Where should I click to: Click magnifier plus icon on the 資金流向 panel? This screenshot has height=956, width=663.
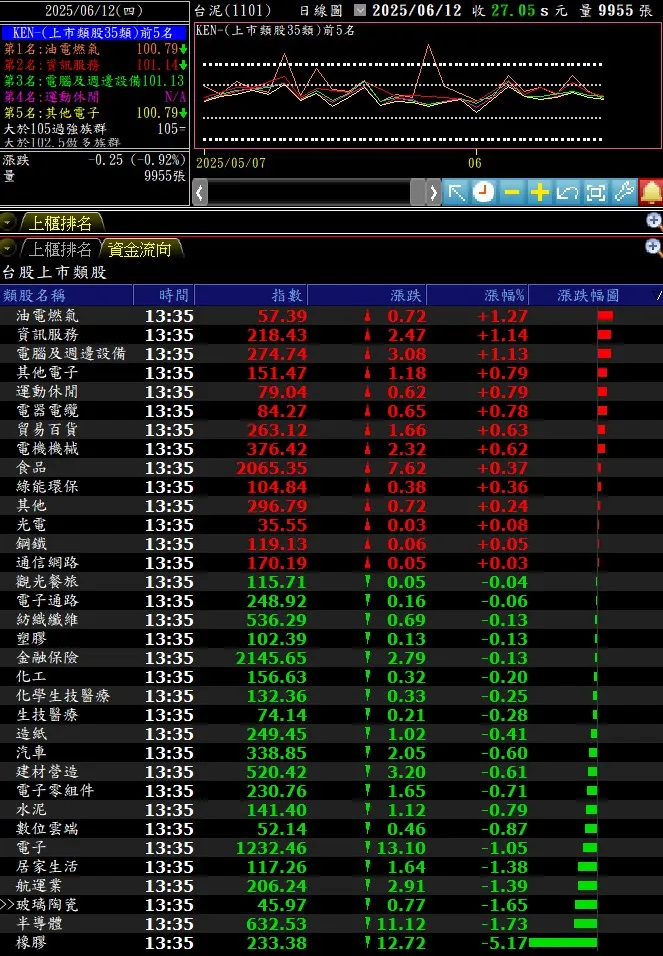(x=653, y=247)
